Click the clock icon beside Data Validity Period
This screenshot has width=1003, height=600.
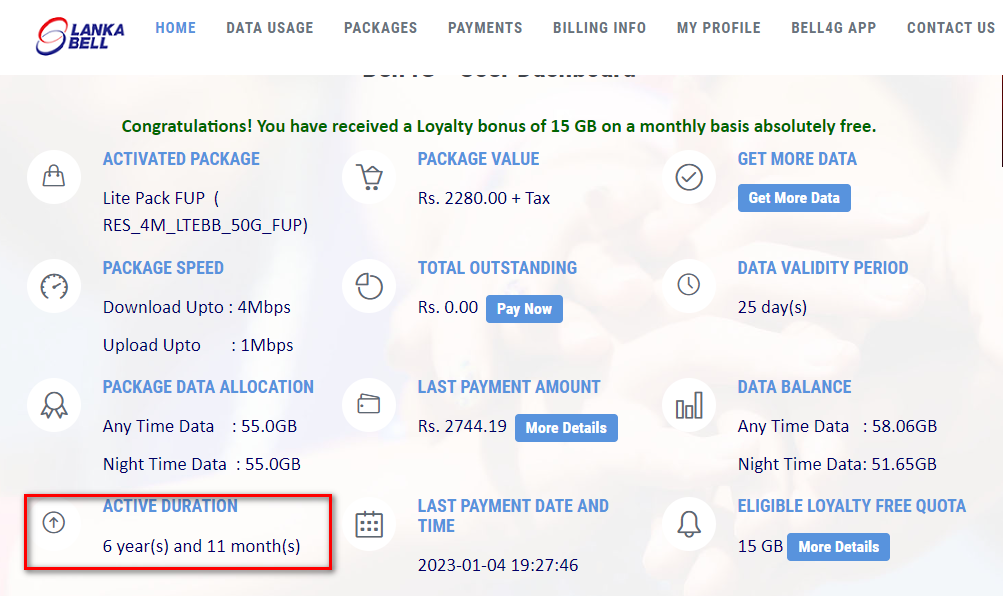point(689,285)
